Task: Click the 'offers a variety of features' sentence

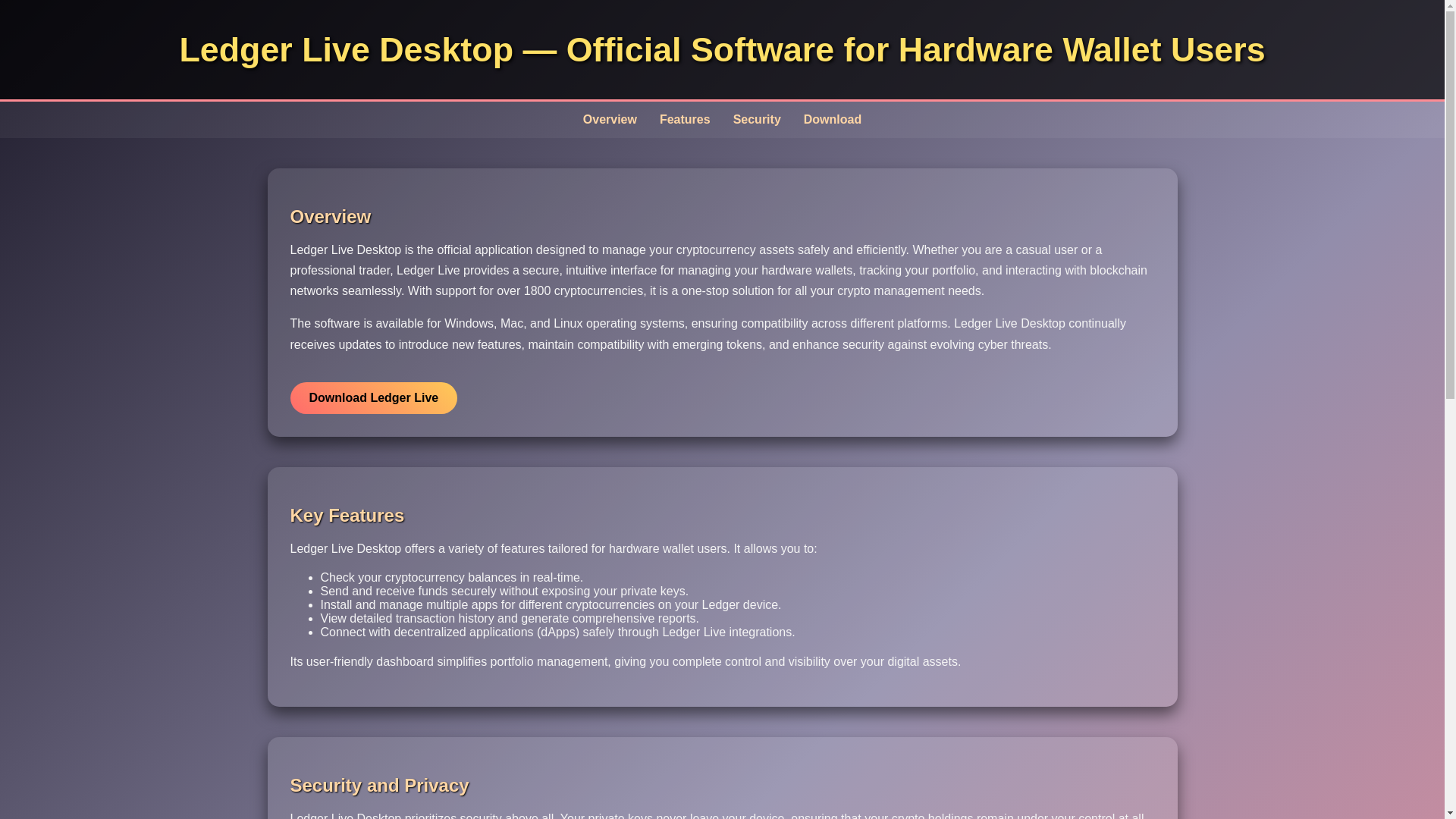Action: [x=553, y=549]
